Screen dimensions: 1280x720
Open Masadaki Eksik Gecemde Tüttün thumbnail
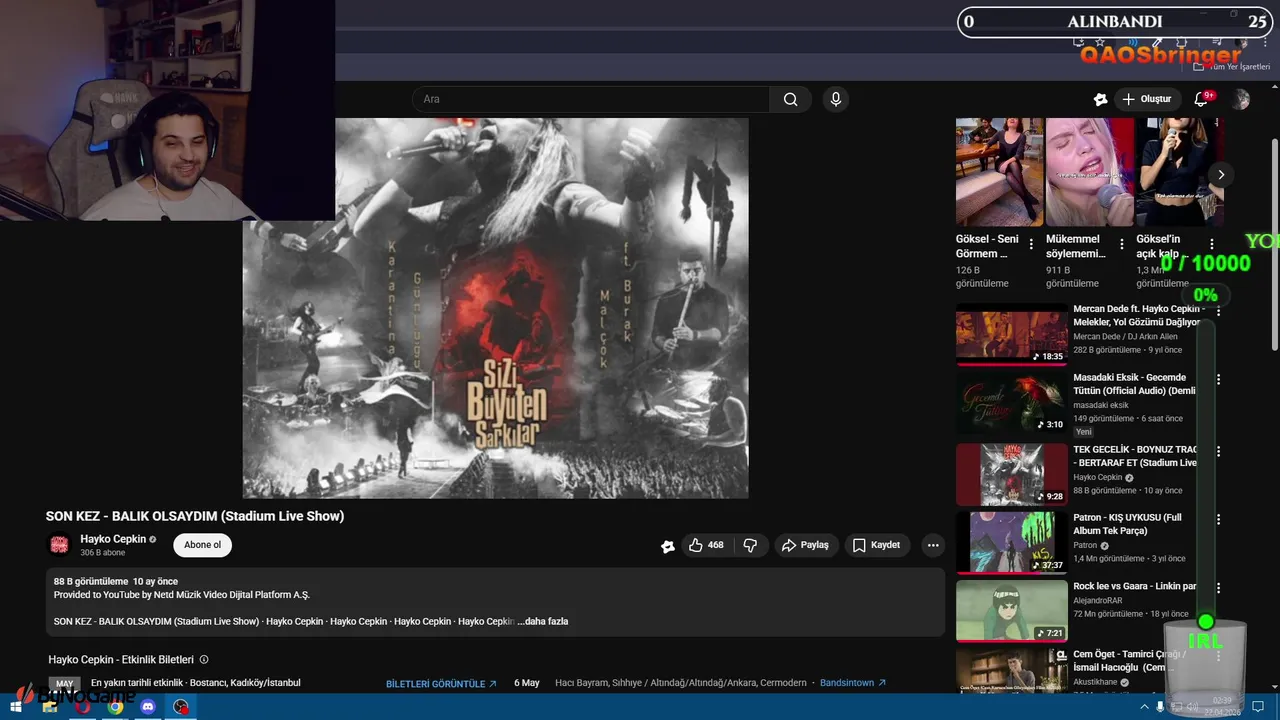(x=1012, y=403)
